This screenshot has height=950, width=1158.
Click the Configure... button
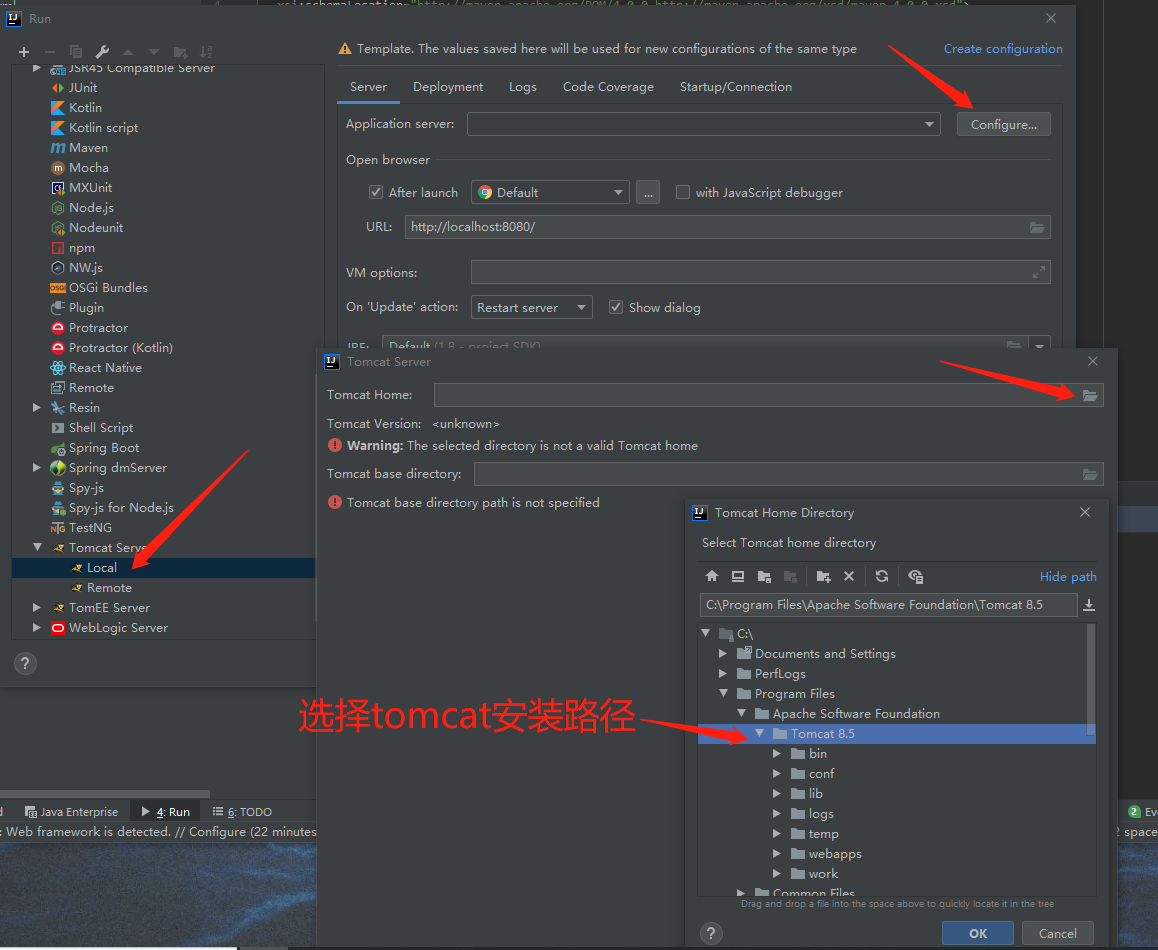(1004, 124)
